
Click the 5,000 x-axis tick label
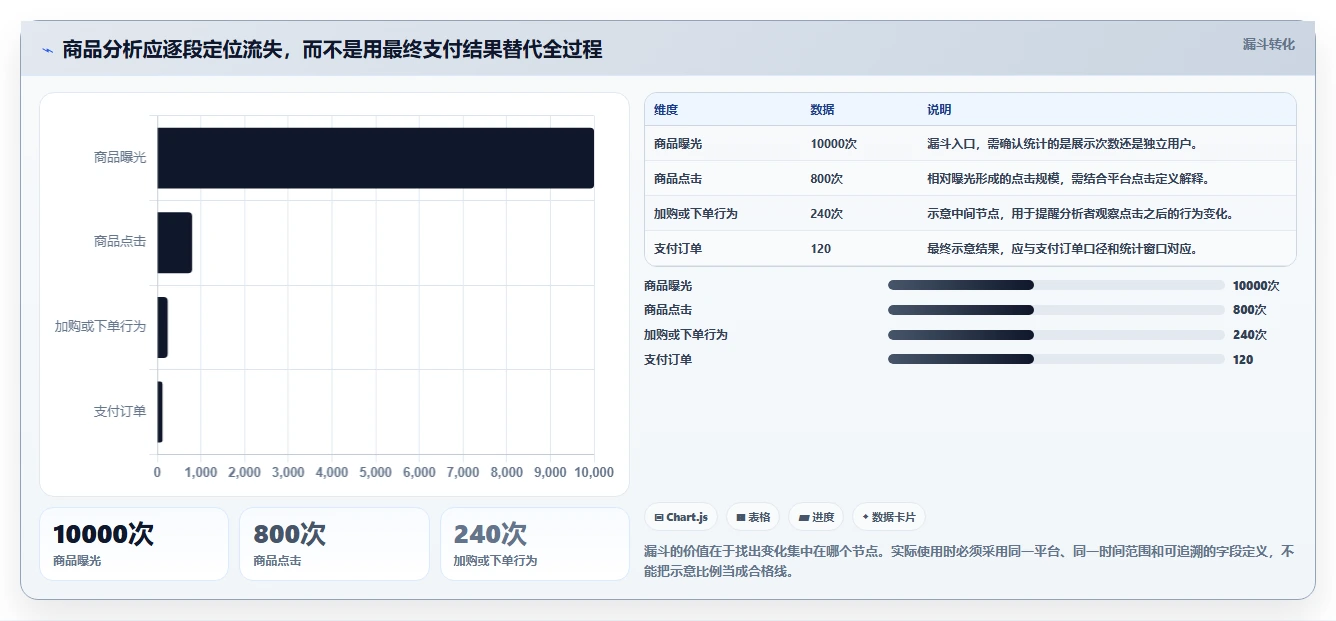point(376,473)
